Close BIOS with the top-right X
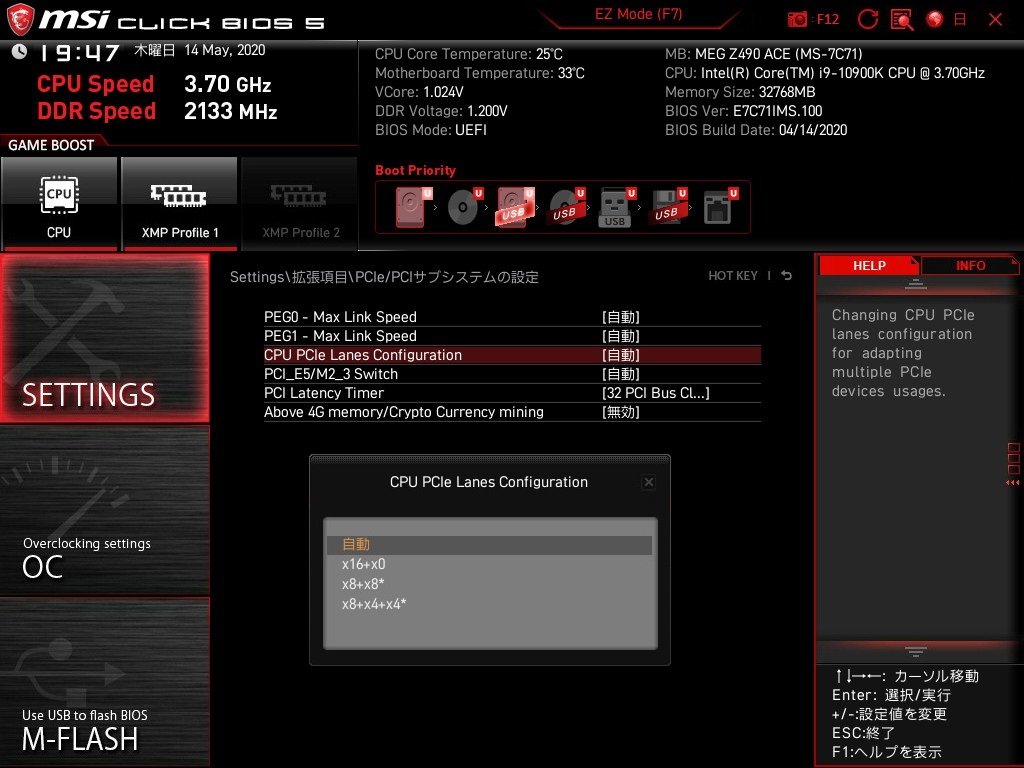The height and width of the screenshot is (768, 1024). (x=995, y=20)
